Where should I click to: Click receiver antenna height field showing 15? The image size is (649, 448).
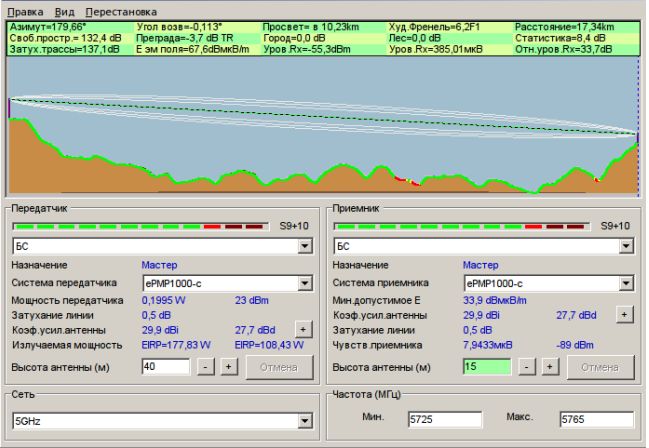(487, 367)
